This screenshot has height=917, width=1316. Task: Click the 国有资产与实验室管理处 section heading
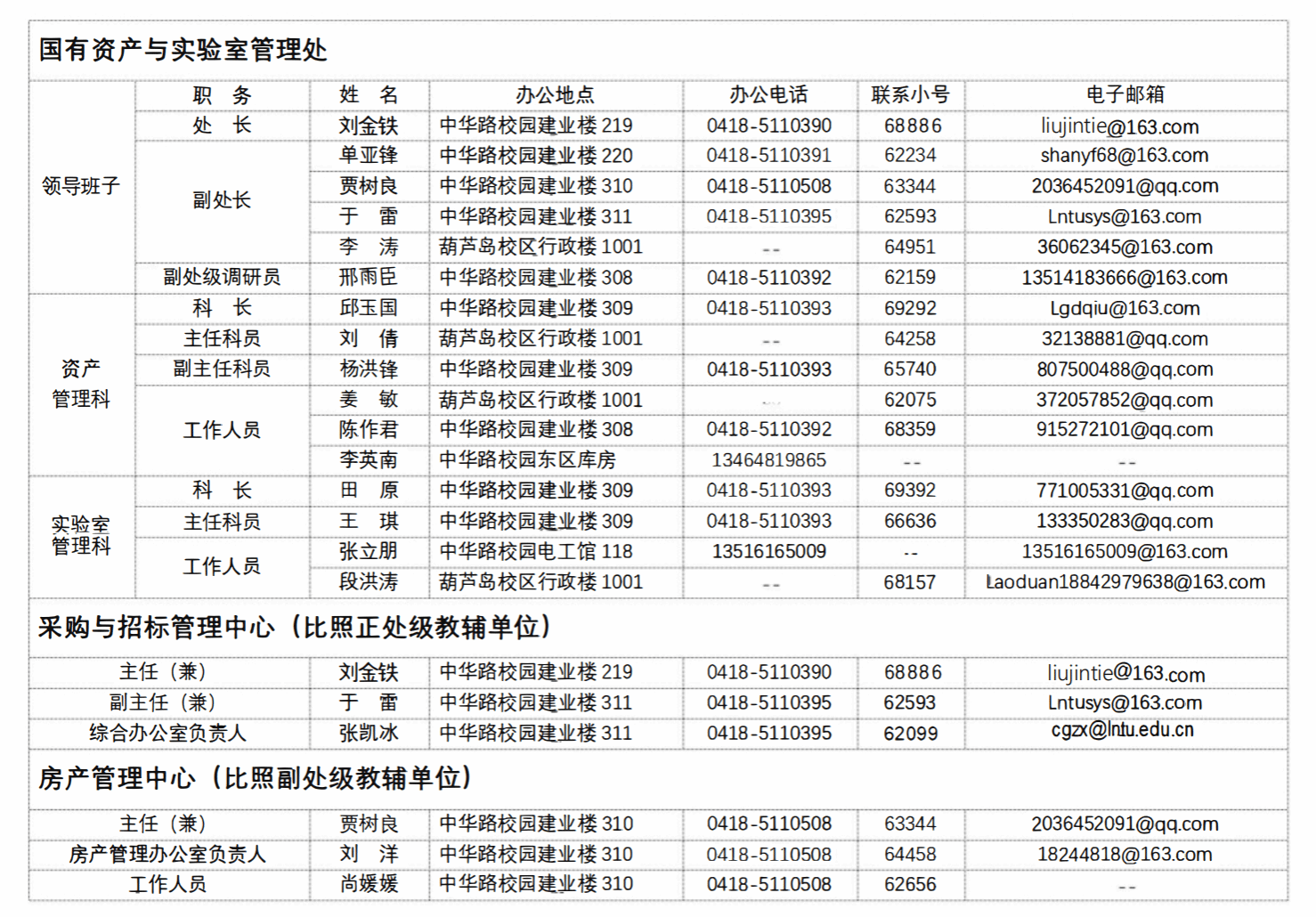(x=183, y=50)
